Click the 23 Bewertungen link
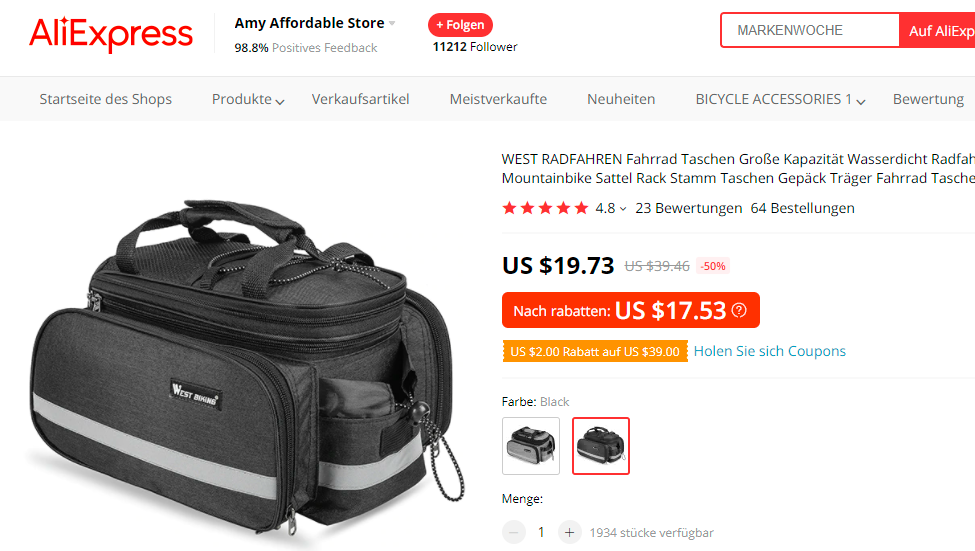The width and height of the screenshot is (975, 551). (x=688, y=208)
